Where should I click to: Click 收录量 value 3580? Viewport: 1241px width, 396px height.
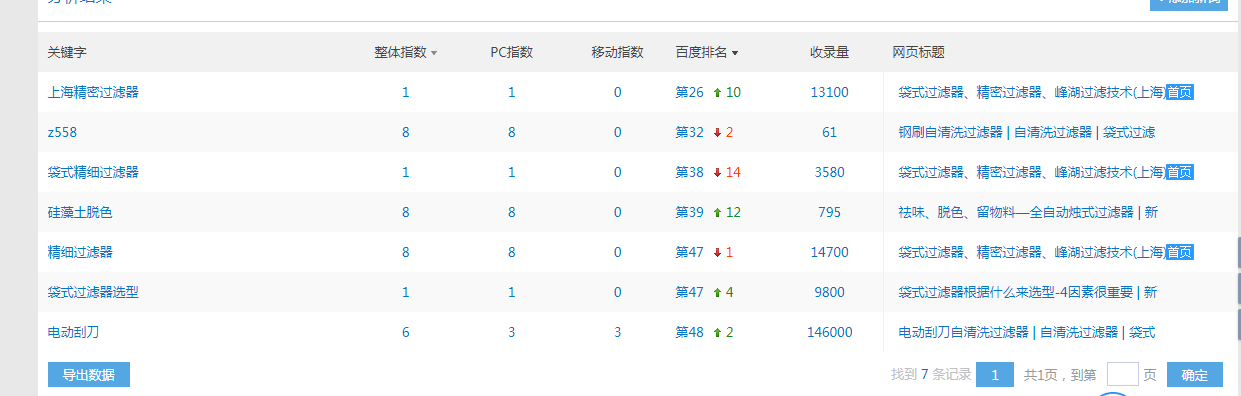pyautogui.click(x=829, y=172)
